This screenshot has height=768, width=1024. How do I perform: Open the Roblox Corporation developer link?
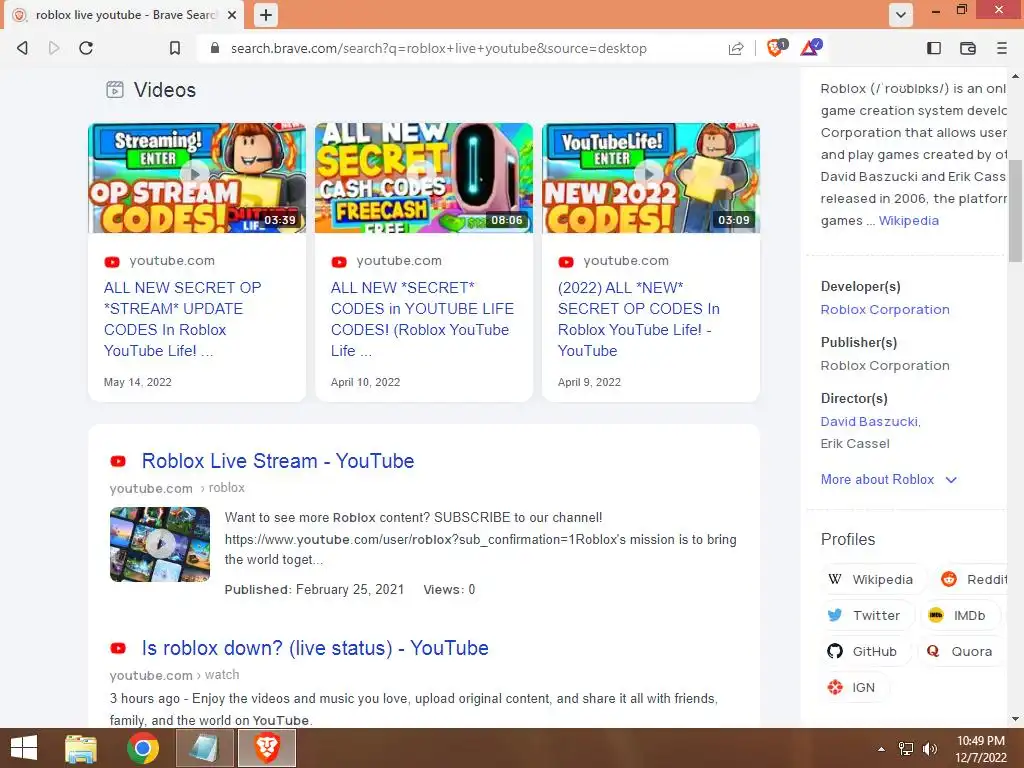coord(885,310)
